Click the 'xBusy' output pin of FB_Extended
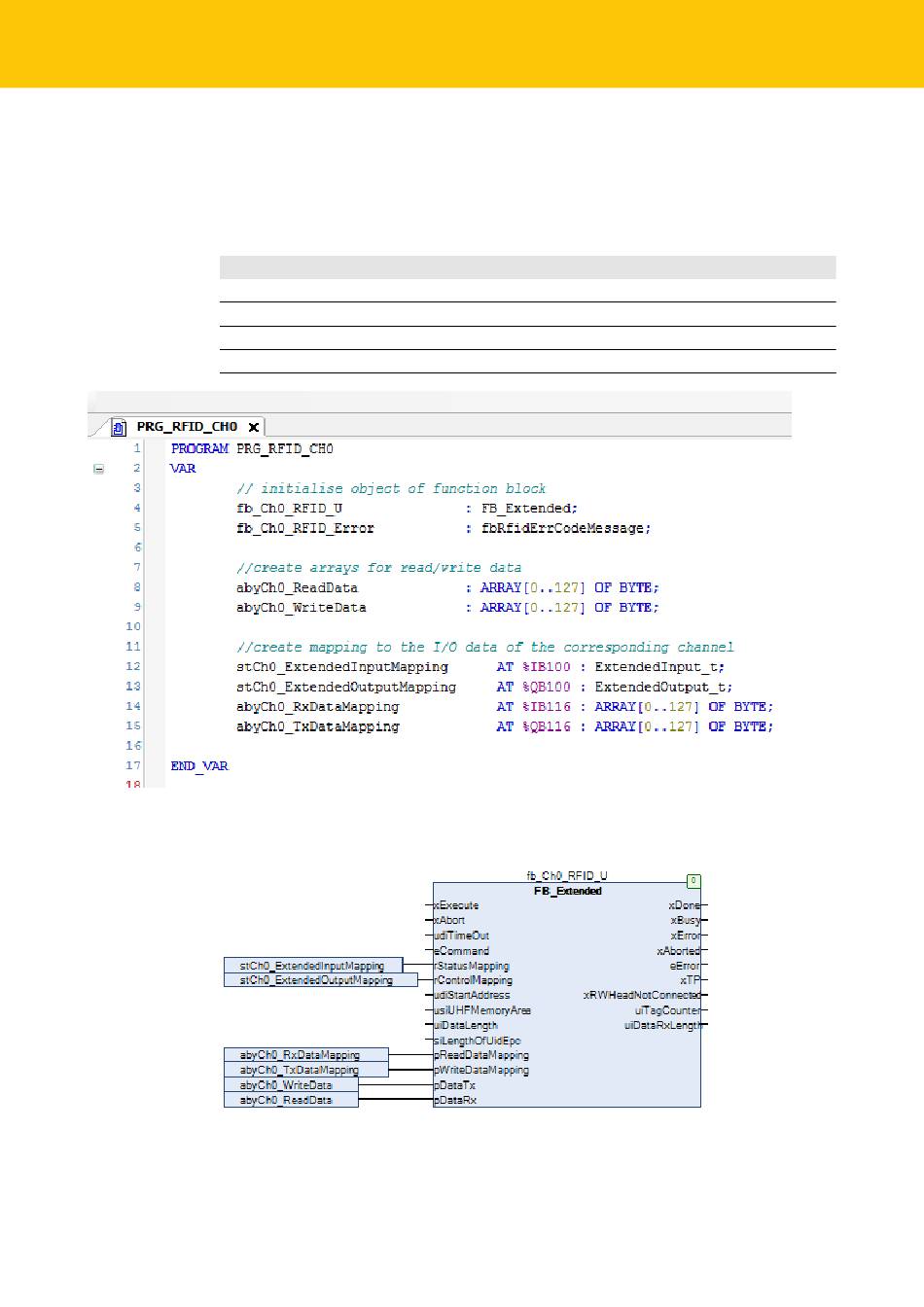Image resolution: width=924 pixels, height=1307 pixels. click(x=685, y=920)
